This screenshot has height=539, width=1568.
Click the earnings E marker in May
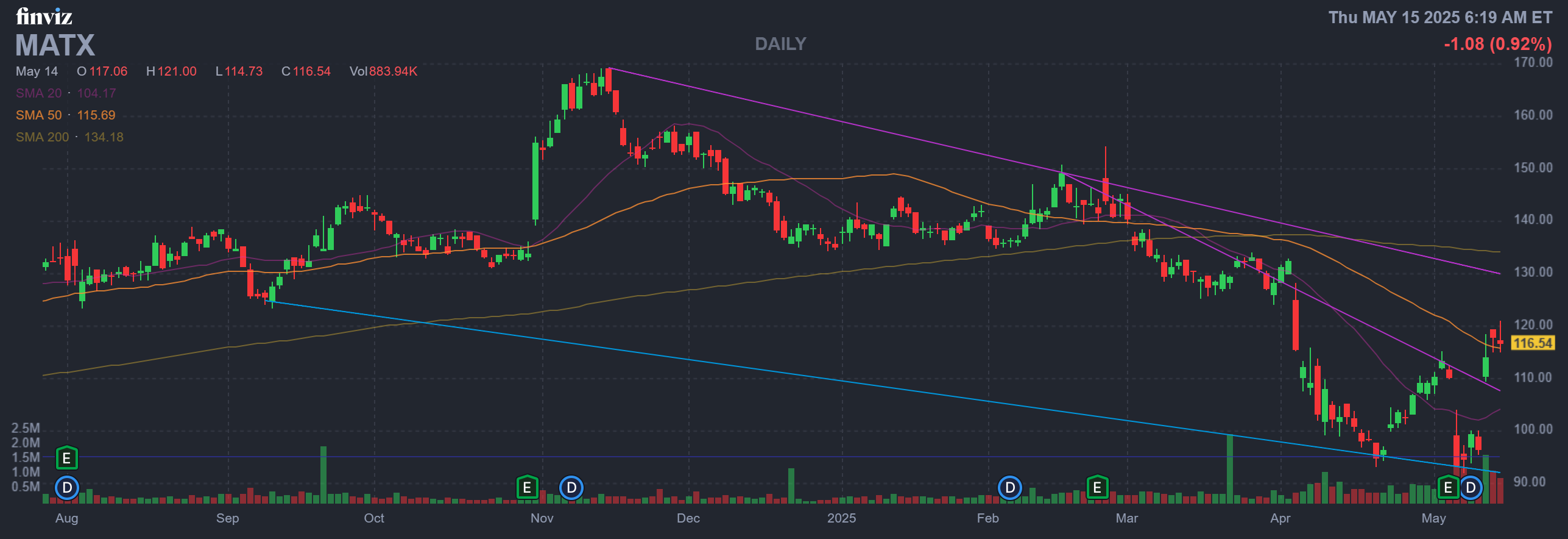[x=1448, y=488]
